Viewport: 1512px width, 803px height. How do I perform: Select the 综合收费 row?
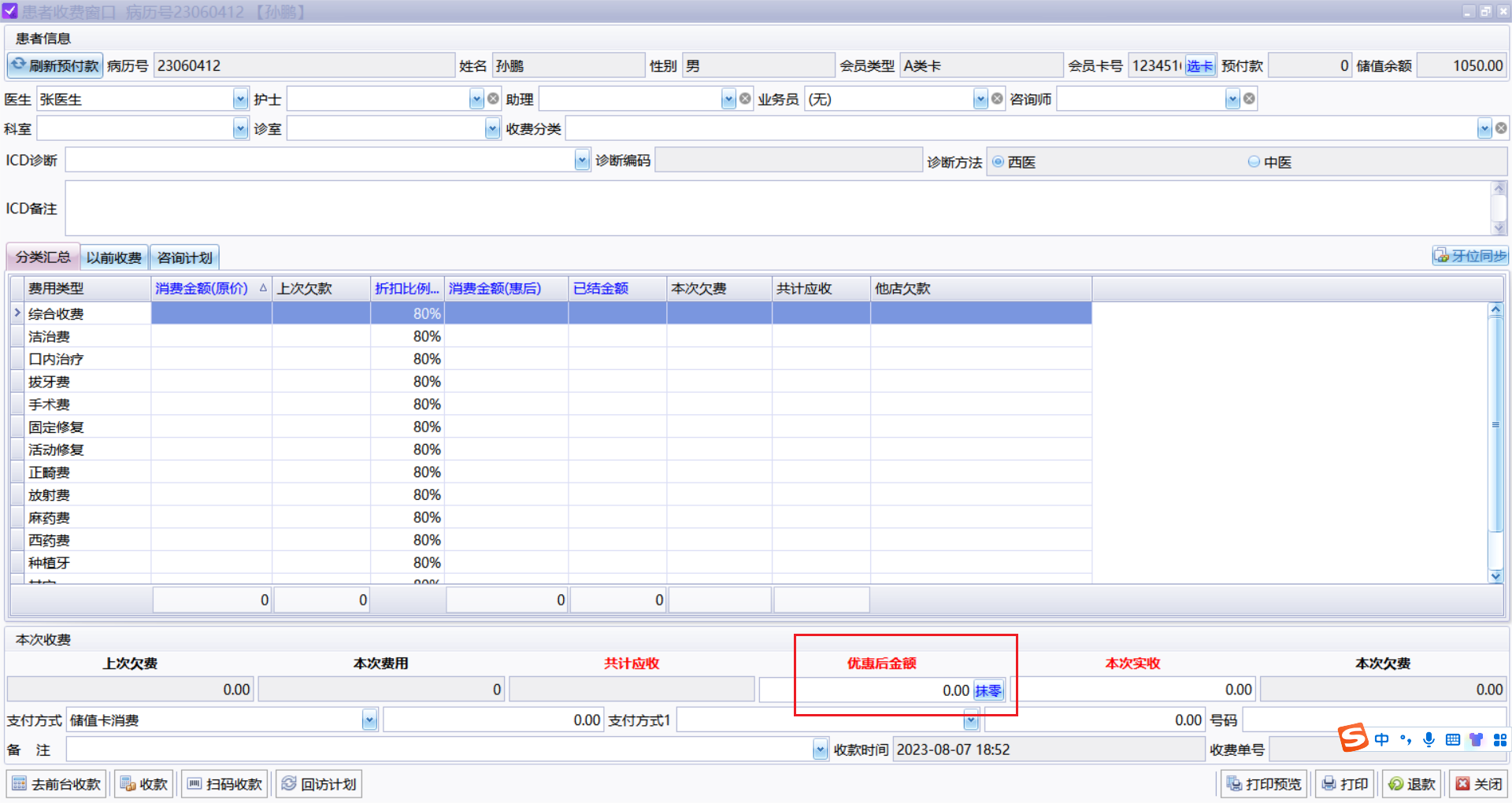(551, 313)
